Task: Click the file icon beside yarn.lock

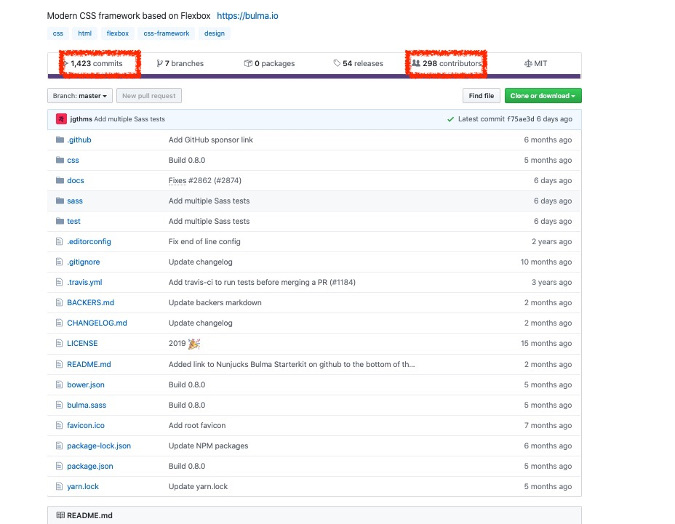Action: click(x=59, y=486)
